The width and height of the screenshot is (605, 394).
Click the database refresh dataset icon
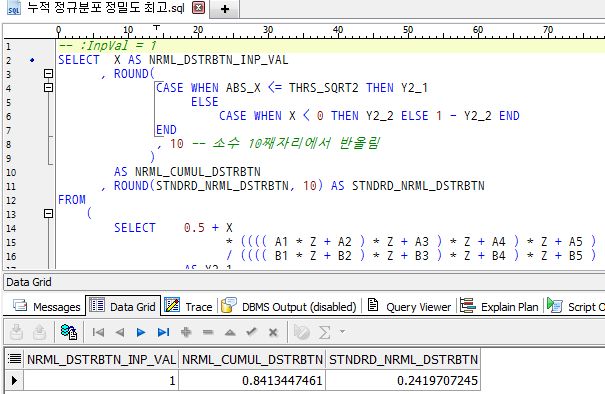coord(69,332)
